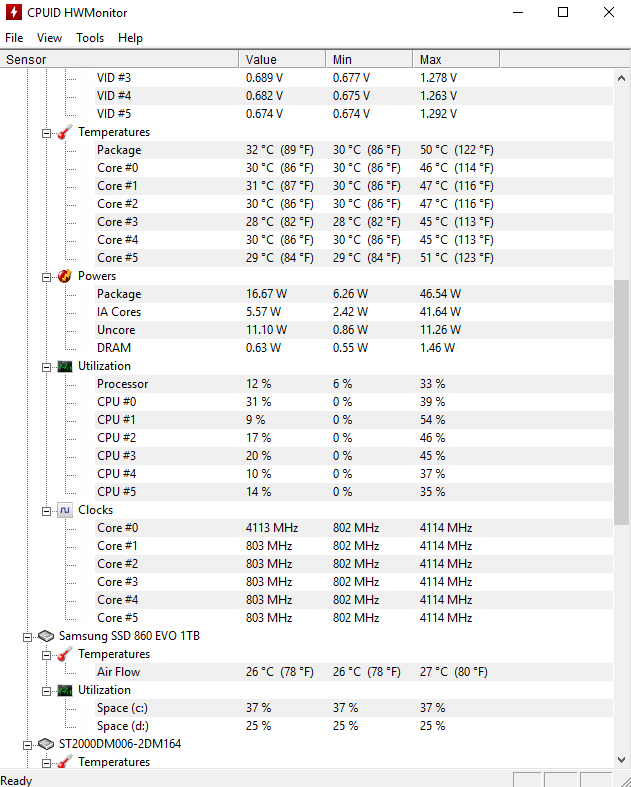The height and width of the screenshot is (787, 631).
Task: Click the thermometer icon beside CPU Temperatures
Action: click(x=64, y=132)
